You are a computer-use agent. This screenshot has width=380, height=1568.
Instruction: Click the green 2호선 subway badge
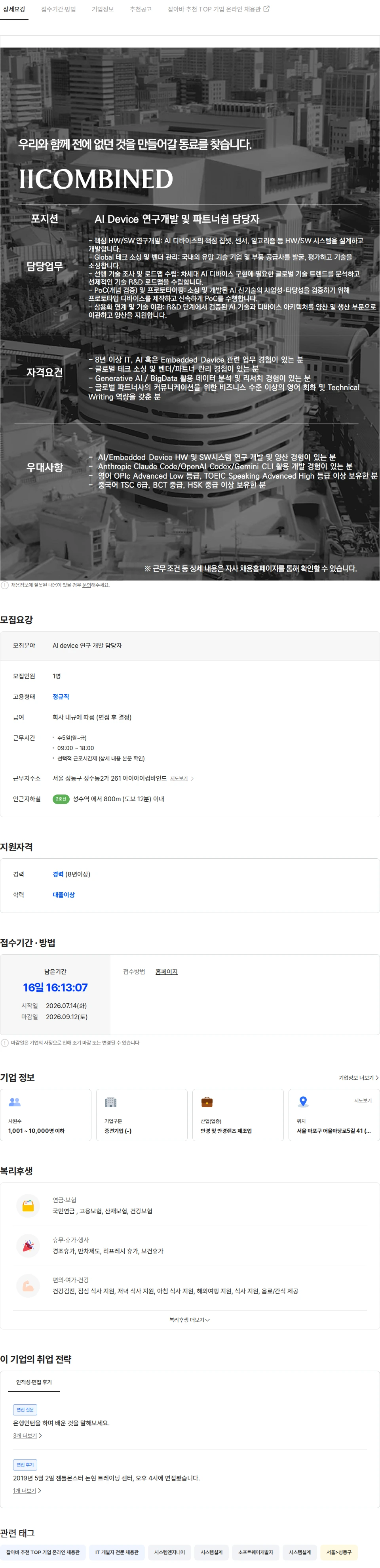tap(61, 798)
